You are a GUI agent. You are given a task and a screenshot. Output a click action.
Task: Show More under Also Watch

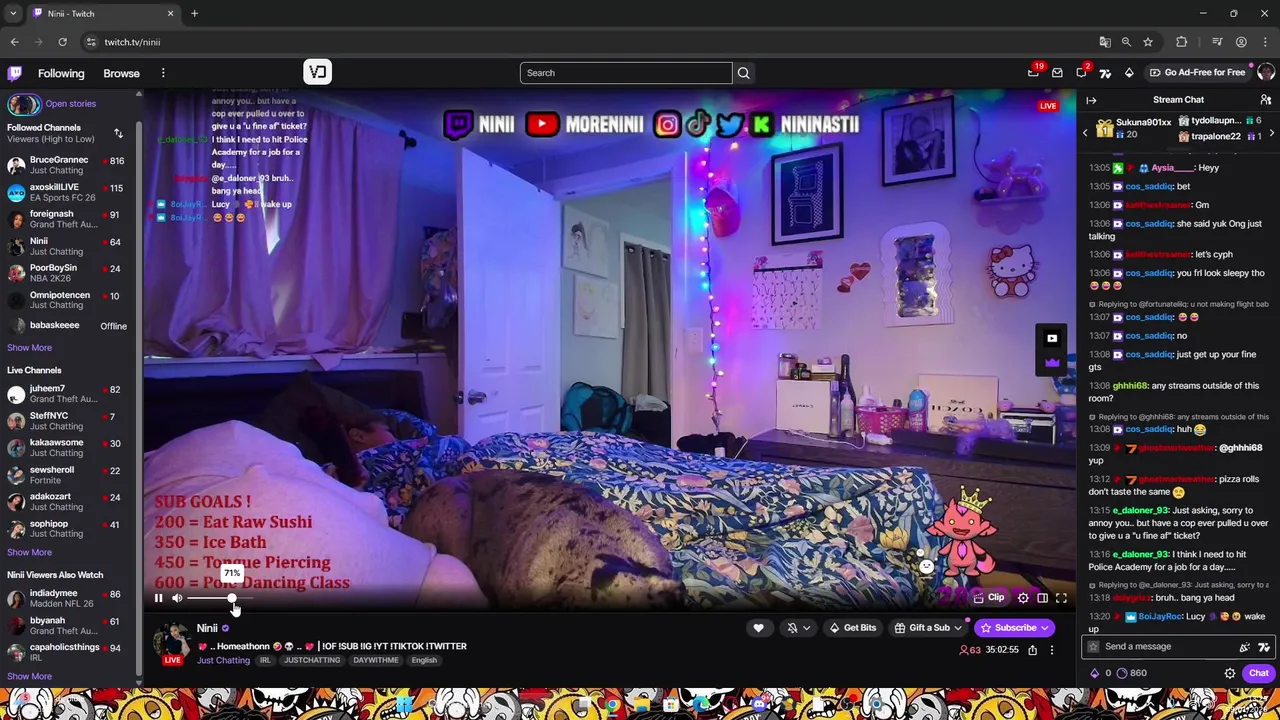pyautogui.click(x=29, y=676)
